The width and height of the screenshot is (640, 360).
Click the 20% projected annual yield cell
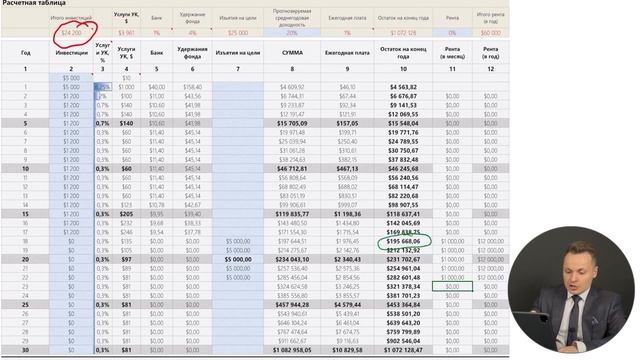point(292,33)
